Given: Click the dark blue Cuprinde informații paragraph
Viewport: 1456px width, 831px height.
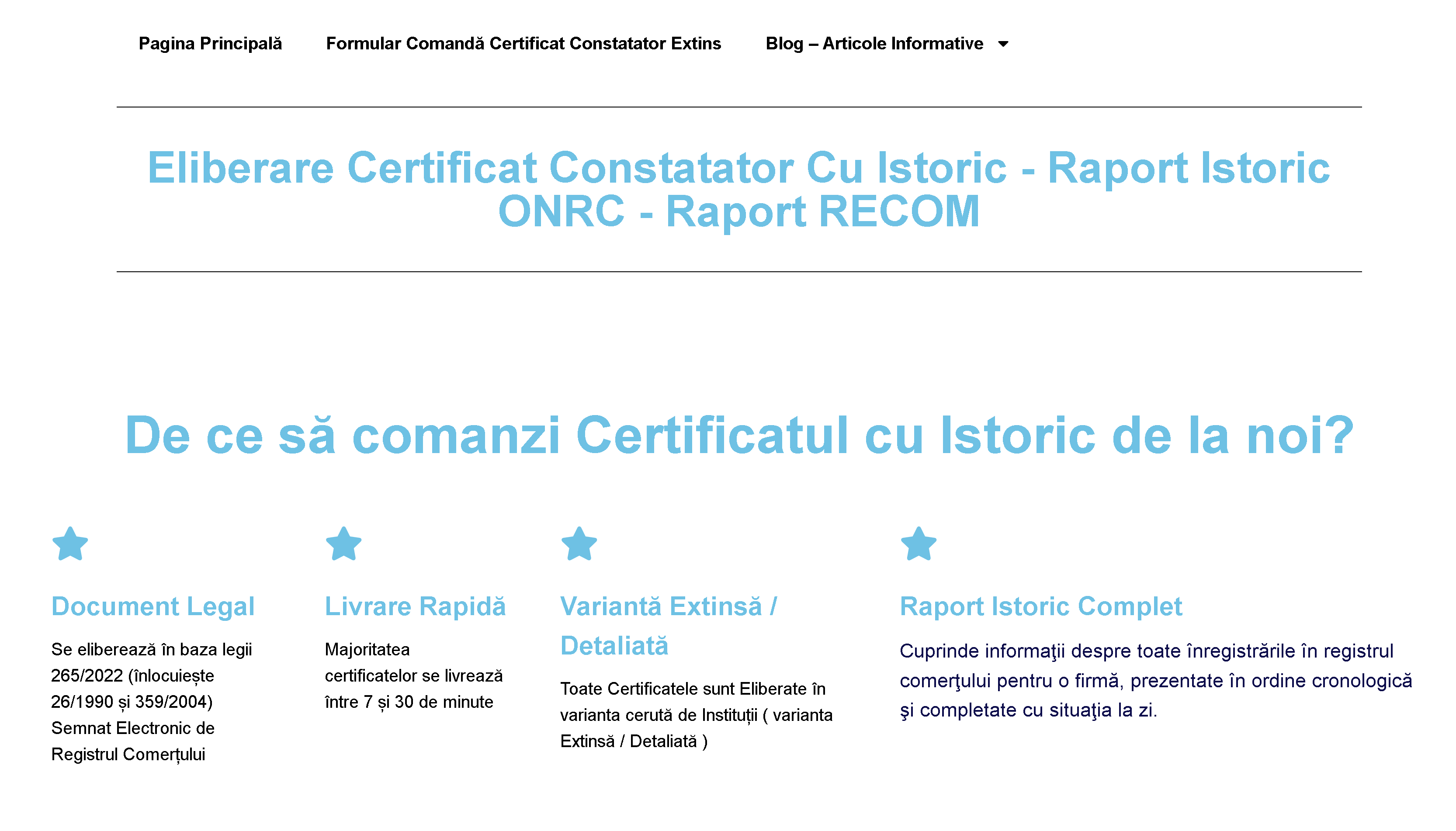Looking at the screenshot, I should (1154, 680).
